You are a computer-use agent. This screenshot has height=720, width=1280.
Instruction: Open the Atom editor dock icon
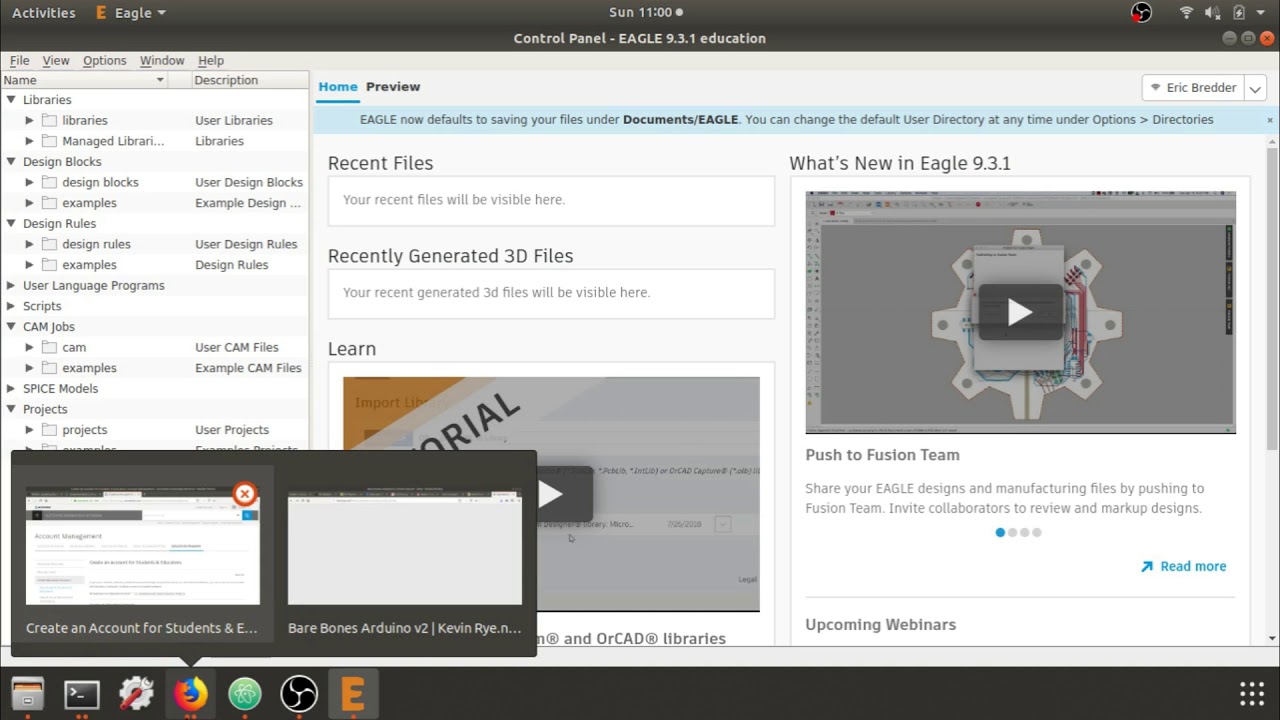coord(244,693)
